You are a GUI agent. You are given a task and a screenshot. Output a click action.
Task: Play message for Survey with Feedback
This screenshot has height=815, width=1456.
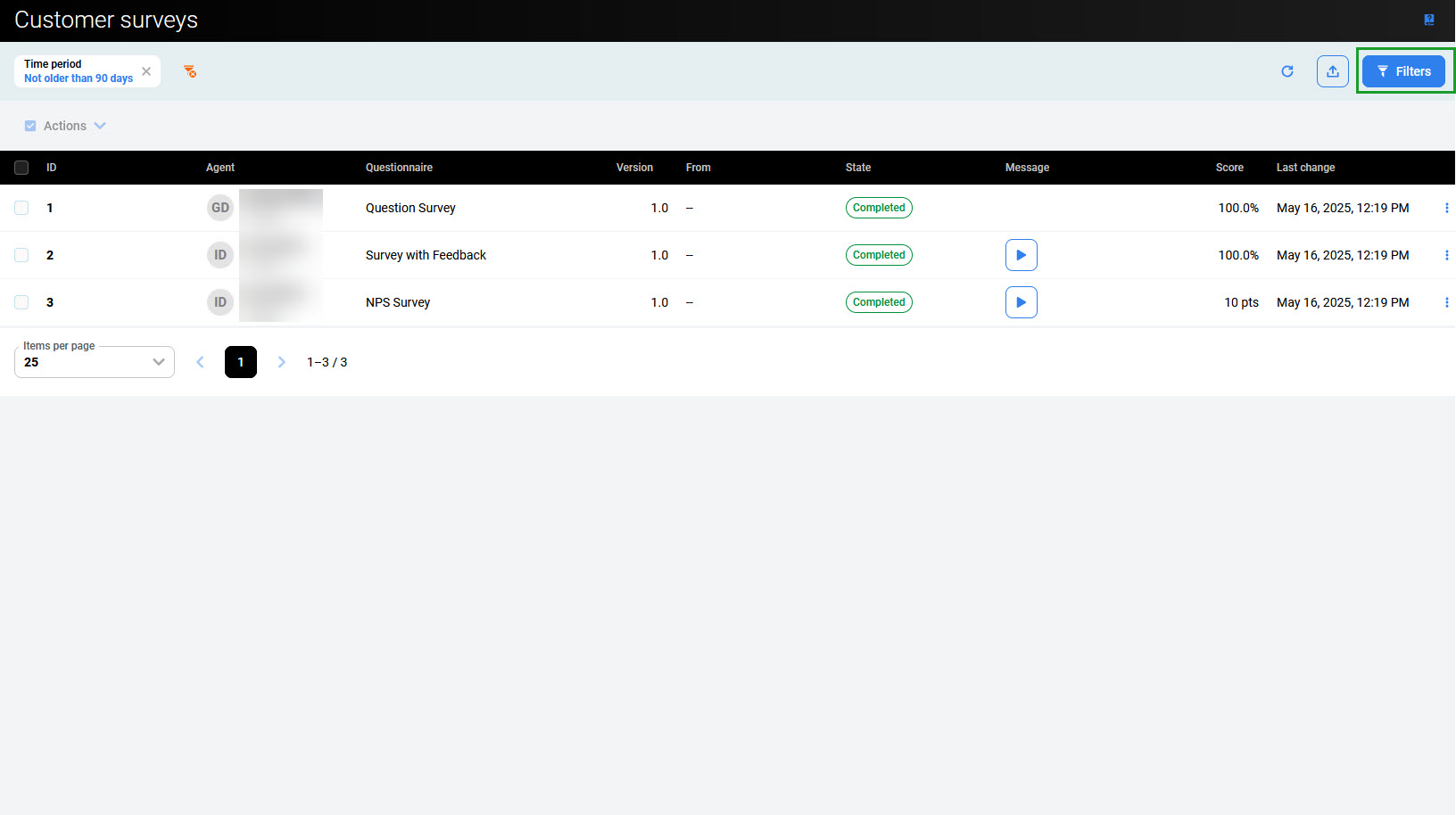click(1021, 255)
